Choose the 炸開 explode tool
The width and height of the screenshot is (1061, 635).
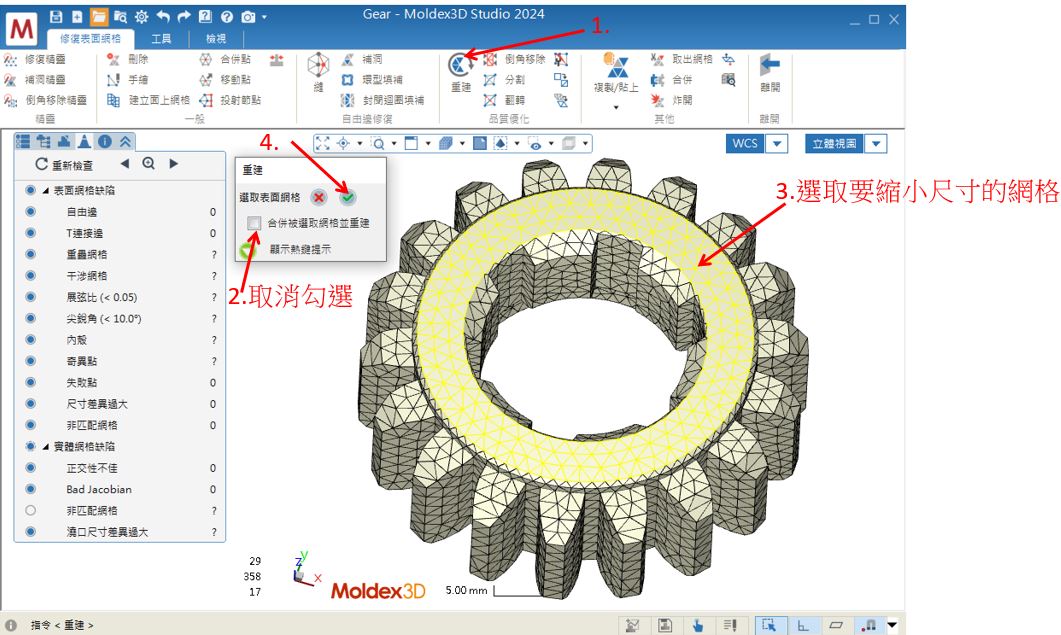(673, 100)
